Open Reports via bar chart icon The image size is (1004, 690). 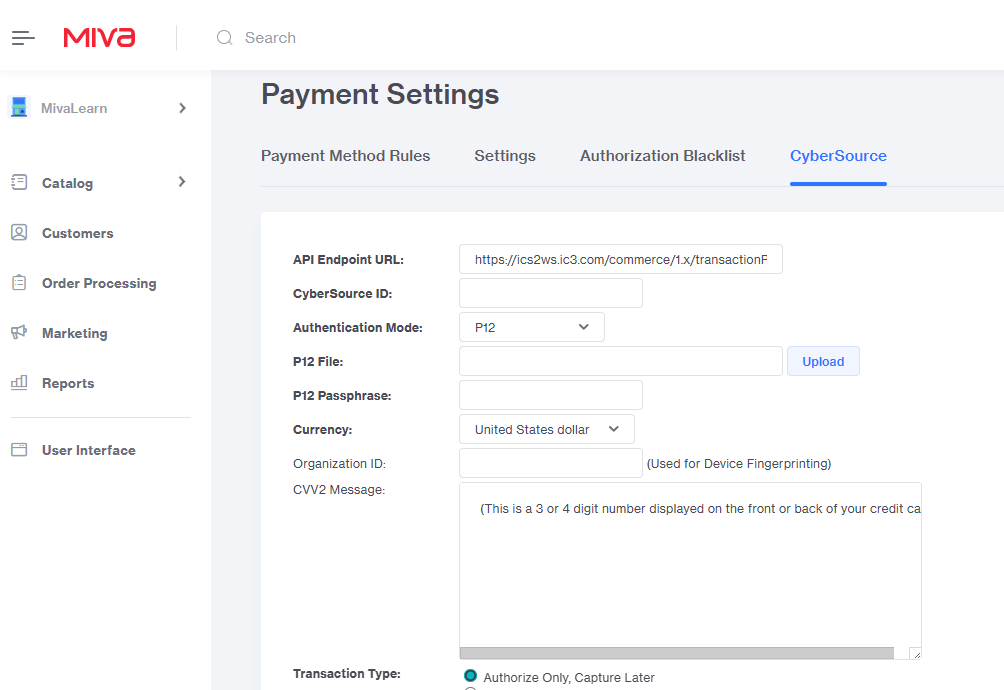point(19,382)
